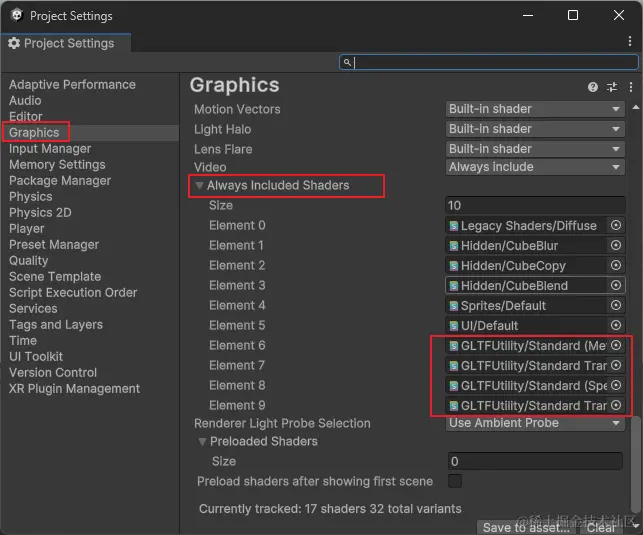Viewport: 643px width, 535px height.
Task: Click the Element 0 label
Action: click(x=237, y=225)
